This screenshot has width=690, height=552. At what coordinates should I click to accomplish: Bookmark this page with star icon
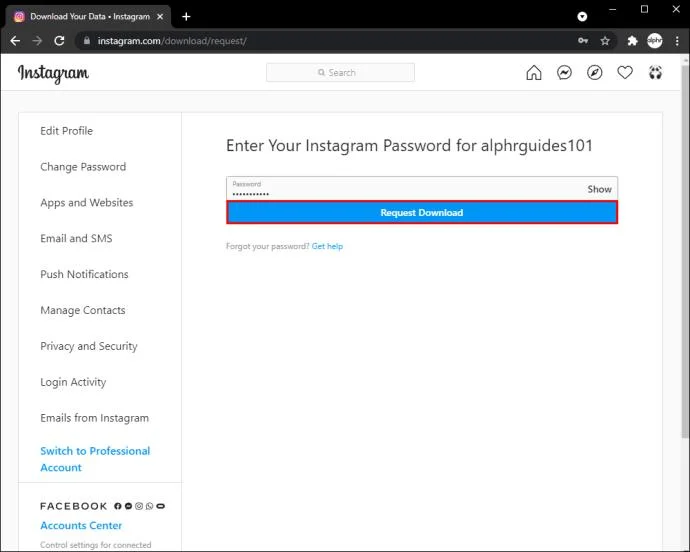coord(605,41)
